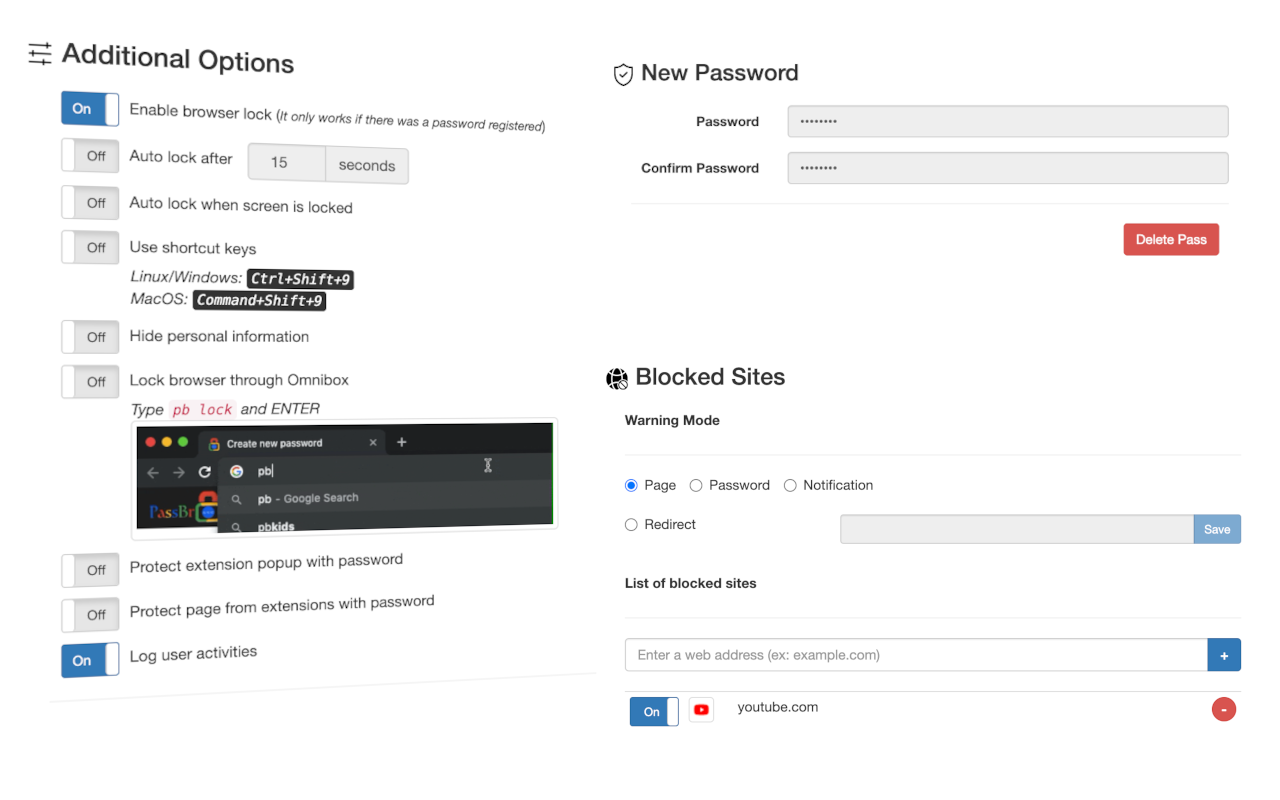Screen dimensions: 1280x800
Task: Click the Delete Pass button
Action: click(x=1171, y=239)
